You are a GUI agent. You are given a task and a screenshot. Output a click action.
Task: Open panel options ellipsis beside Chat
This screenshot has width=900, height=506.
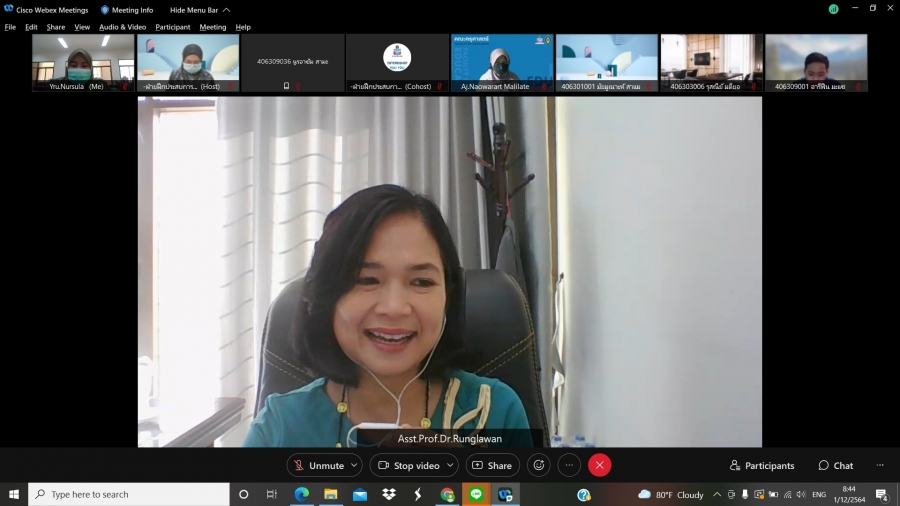[x=880, y=465]
